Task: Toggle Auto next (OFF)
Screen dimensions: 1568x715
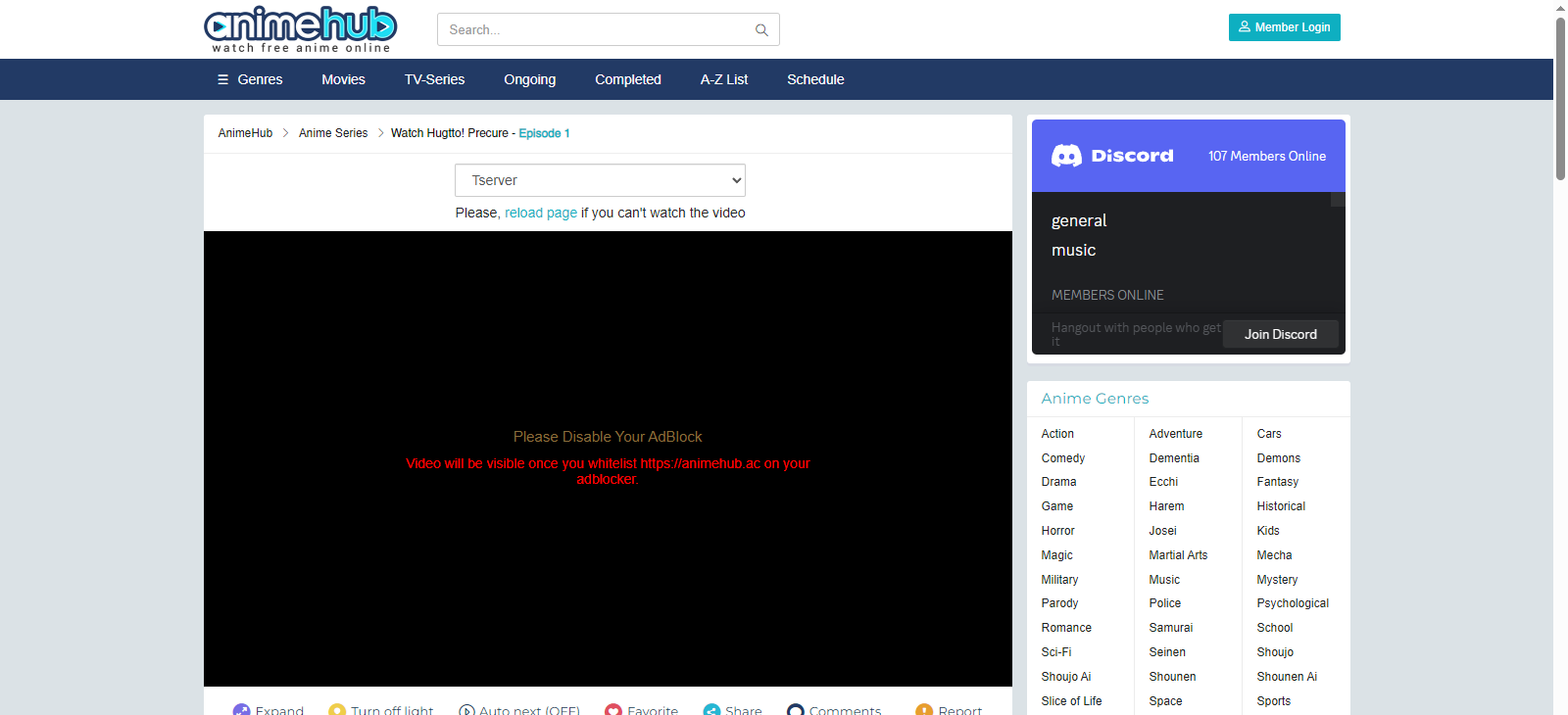Action: 519,710
